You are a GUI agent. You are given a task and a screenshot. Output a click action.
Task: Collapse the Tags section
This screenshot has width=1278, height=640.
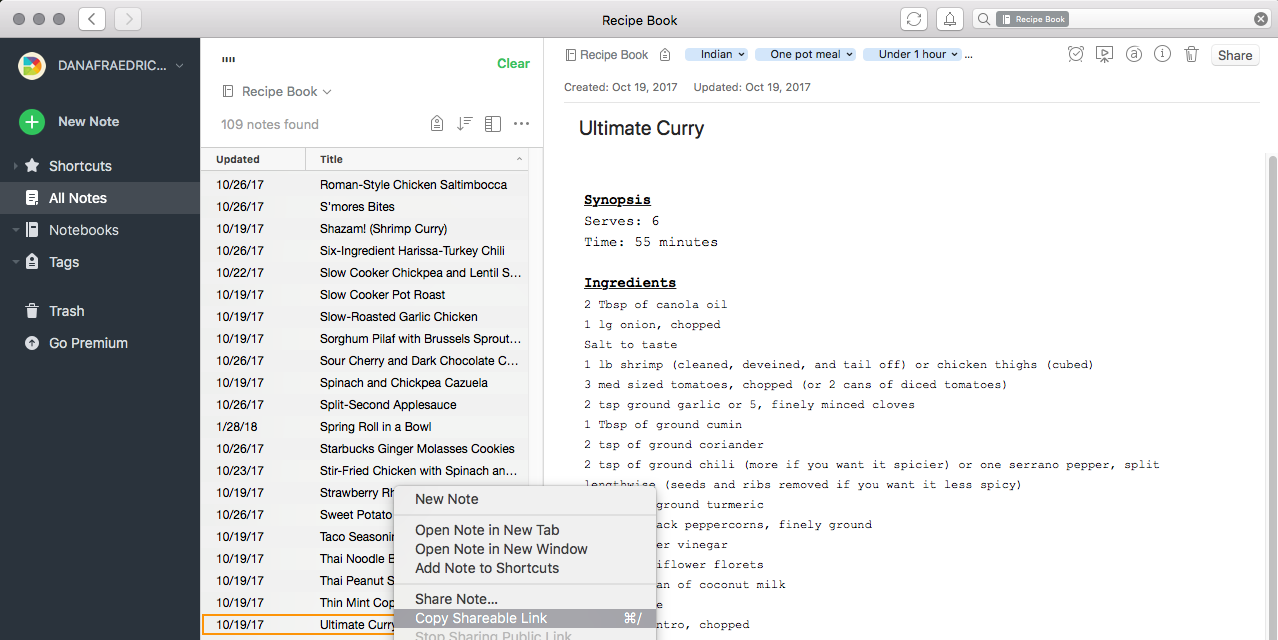16,262
